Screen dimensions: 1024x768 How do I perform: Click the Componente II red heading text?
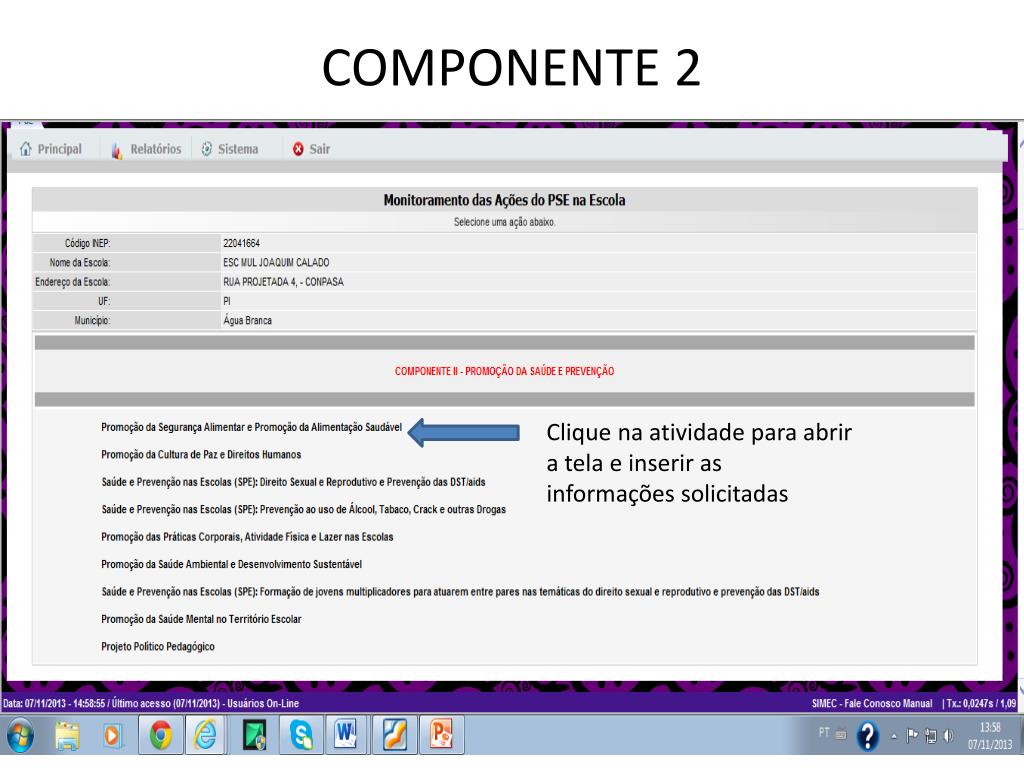504,371
